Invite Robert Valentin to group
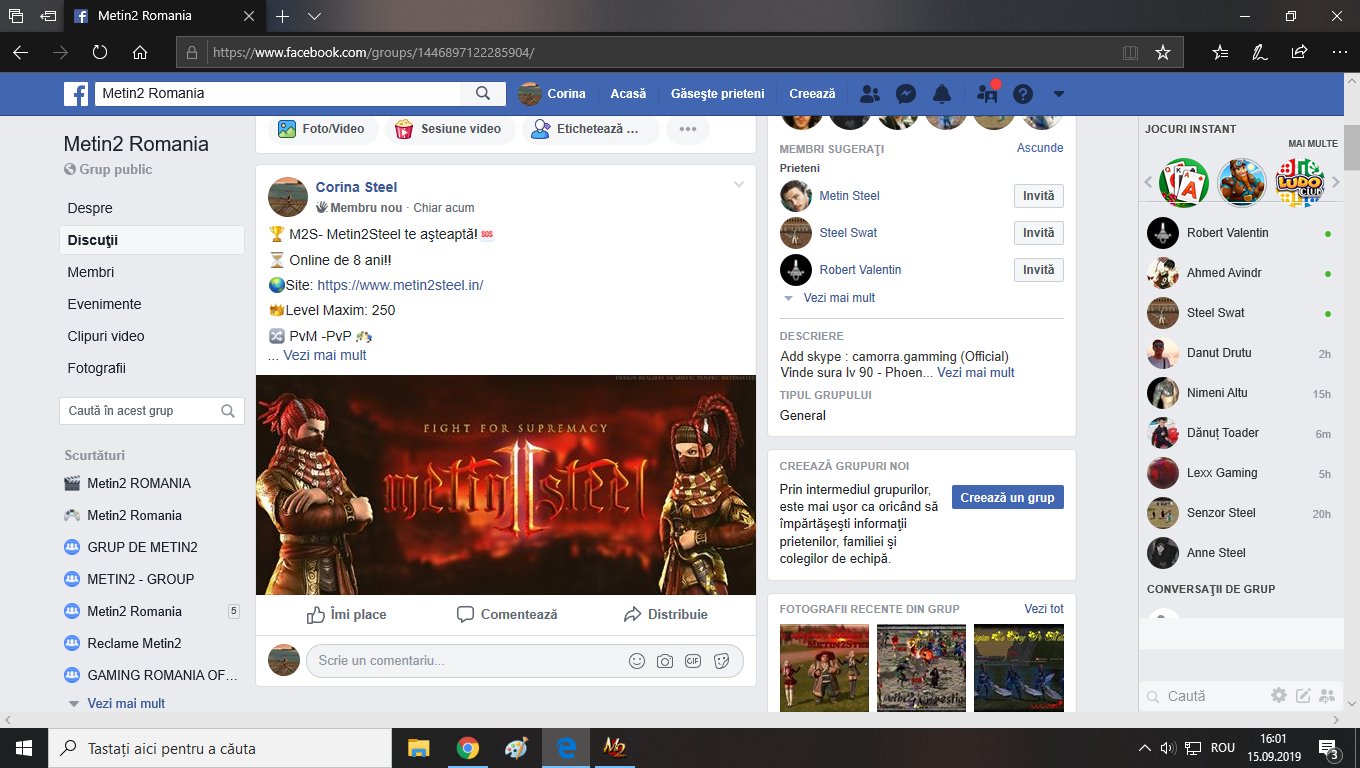 click(1038, 270)
